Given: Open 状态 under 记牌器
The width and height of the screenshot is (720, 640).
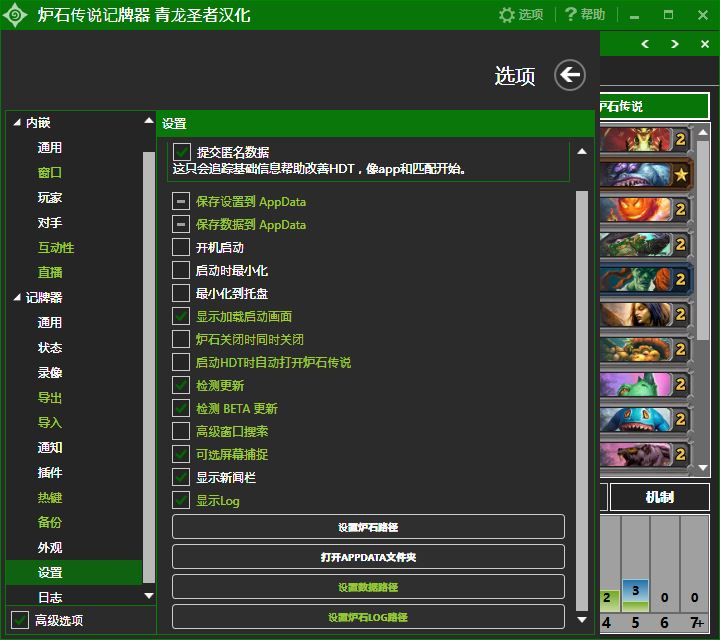Looking at the screenshot, I should [x=50, y=348].
